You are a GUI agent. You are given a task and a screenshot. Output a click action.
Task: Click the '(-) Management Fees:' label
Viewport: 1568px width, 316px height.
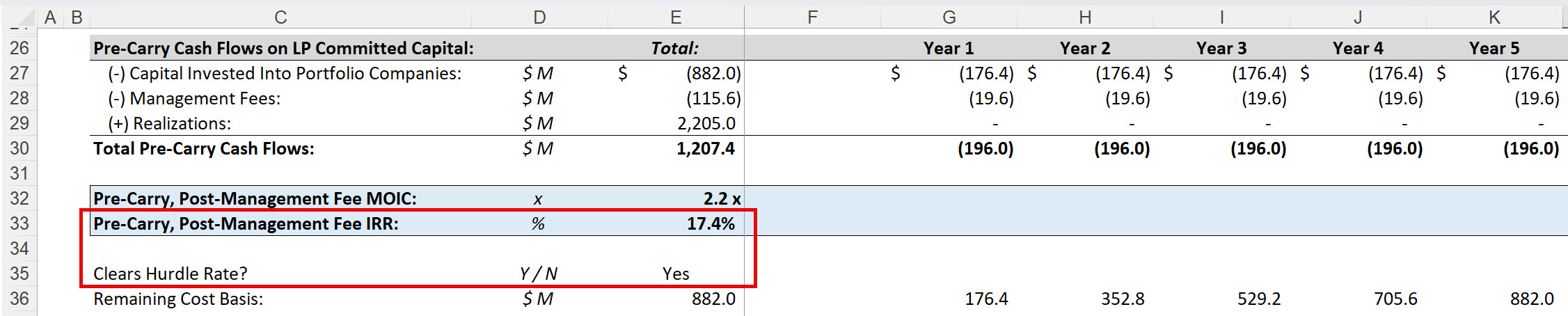coord(194,98)
